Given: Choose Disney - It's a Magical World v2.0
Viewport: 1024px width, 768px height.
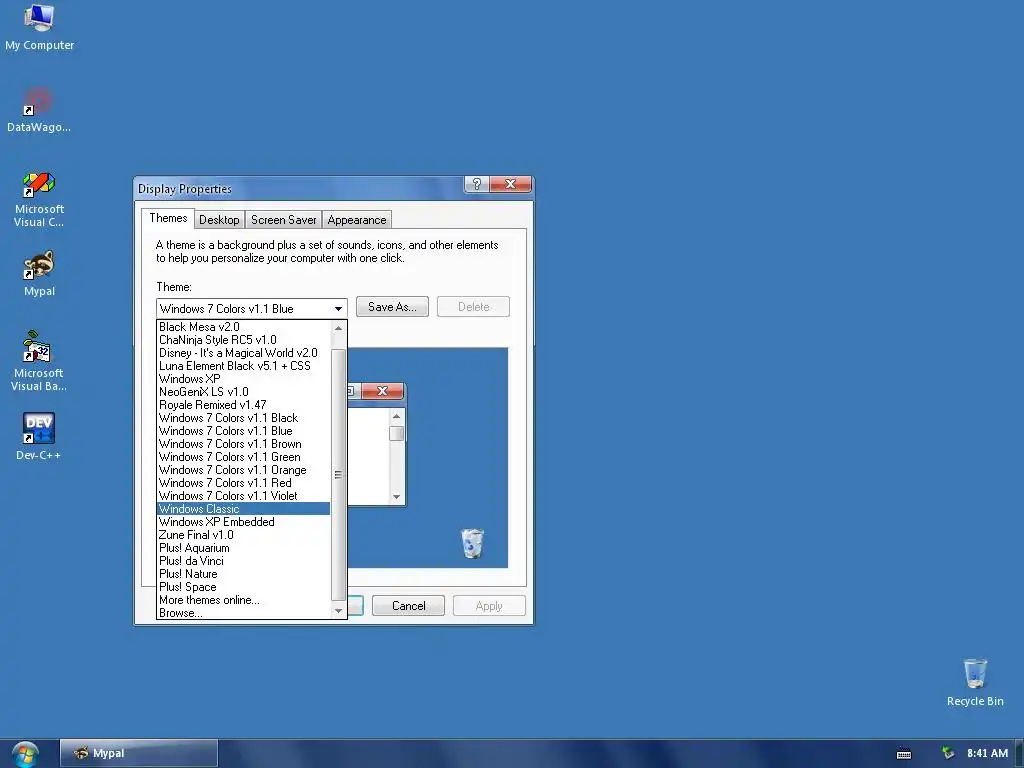Looking at the screenshot, I should (x=244, y=353).
